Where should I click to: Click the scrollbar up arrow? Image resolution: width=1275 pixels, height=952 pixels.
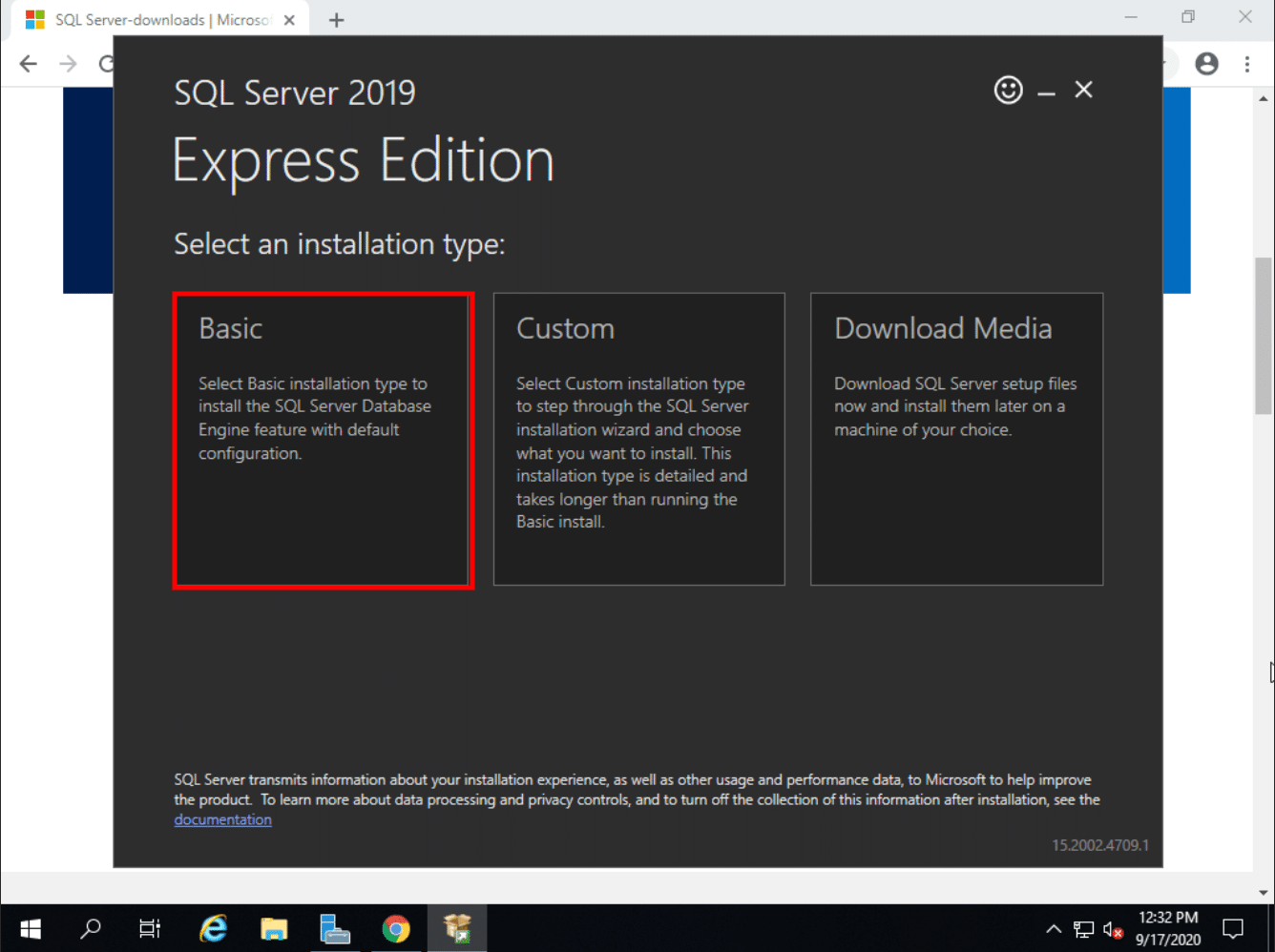click(1264, 98)
